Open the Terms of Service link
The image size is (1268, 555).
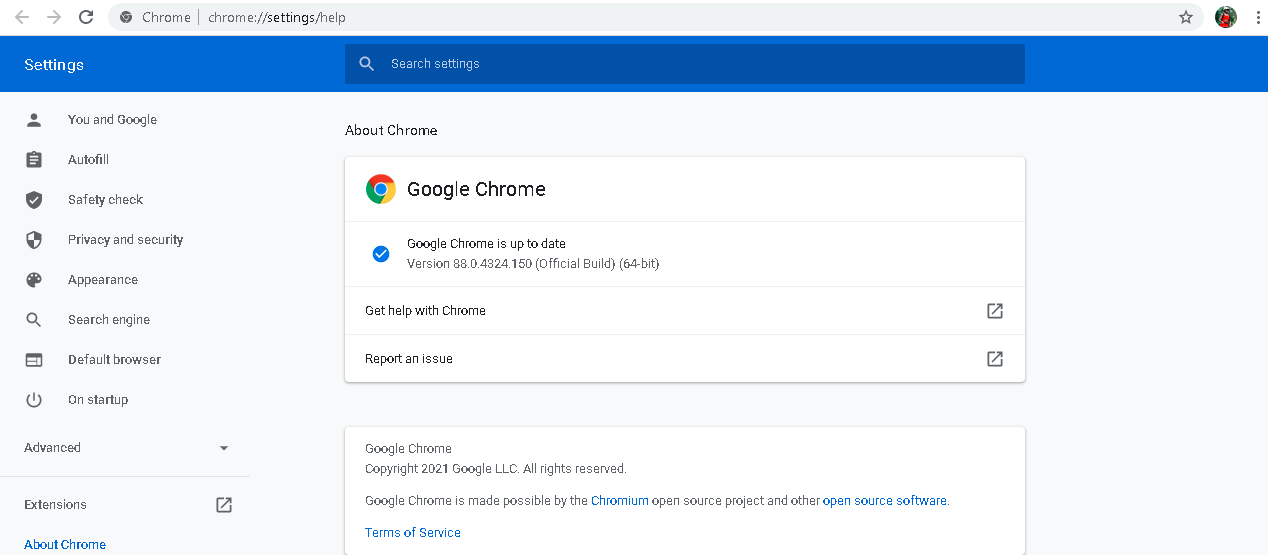coord(413,533)
